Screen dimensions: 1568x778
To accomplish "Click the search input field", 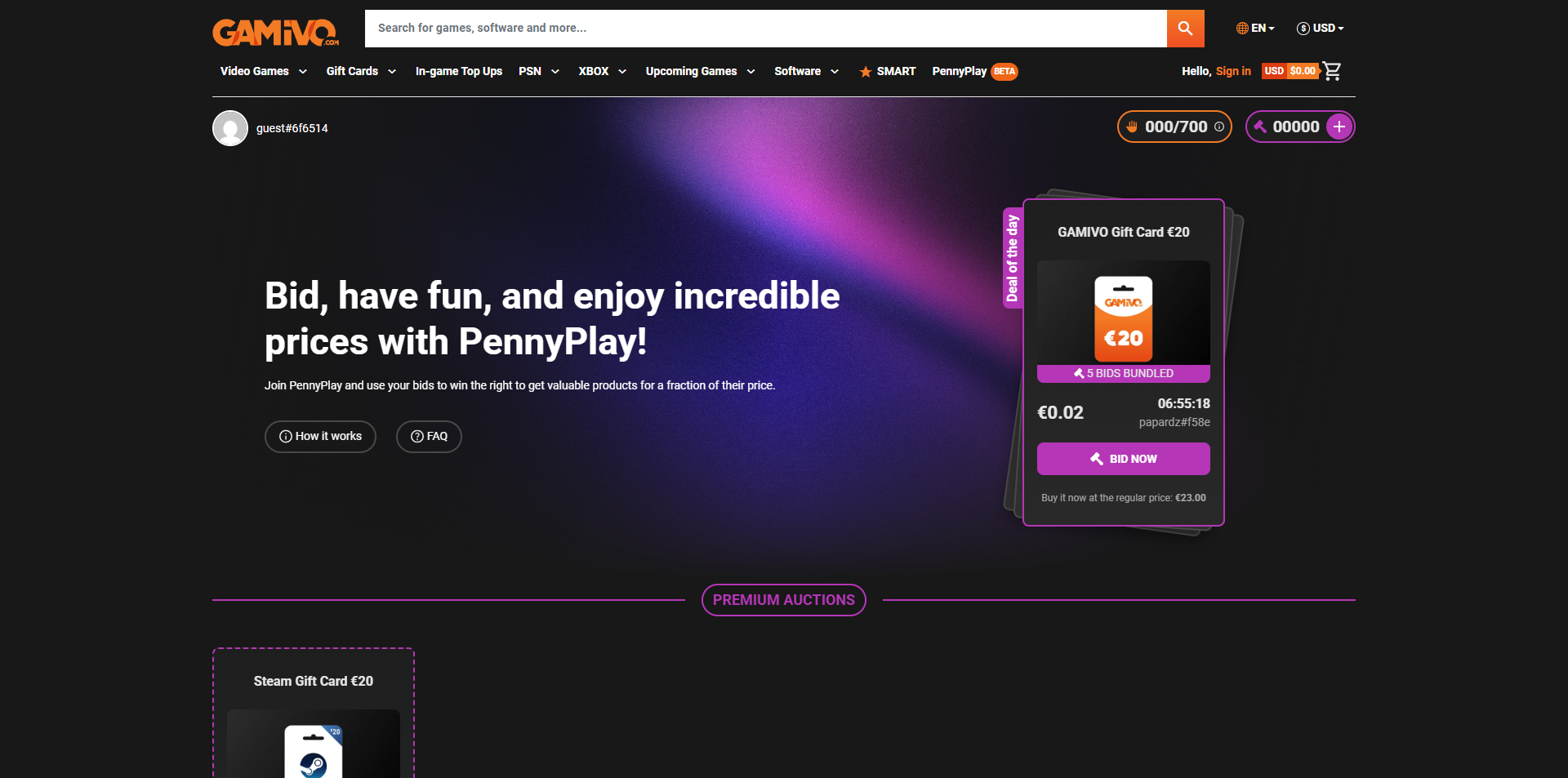I will 766,29.
